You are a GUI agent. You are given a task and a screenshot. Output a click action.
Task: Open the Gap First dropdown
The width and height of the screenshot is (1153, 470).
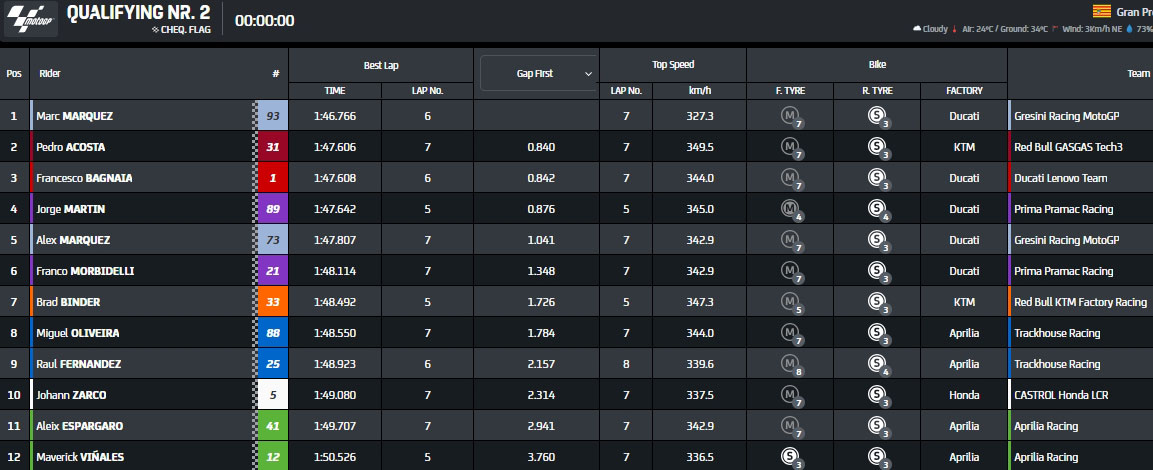click(x=538, y=73)
